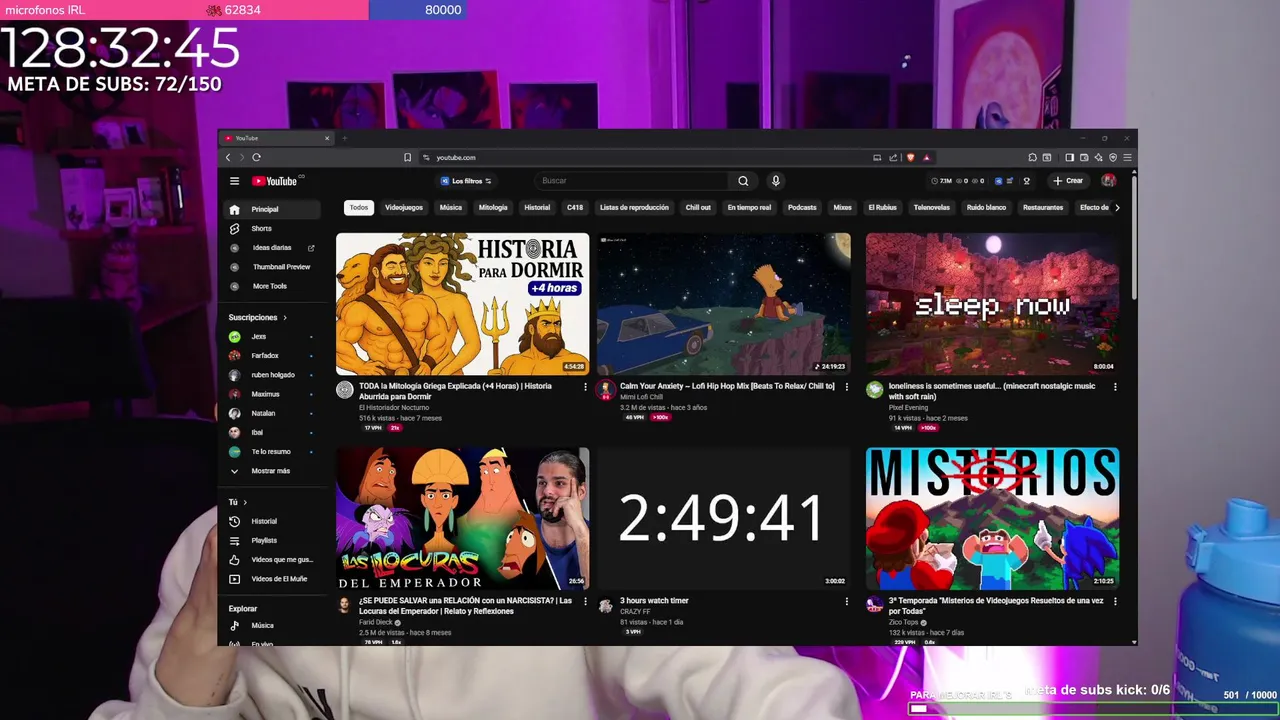Image resolution: width=1280 pixels, height=720 pixels.
Task: Open the Calm Your Anxiety lofi thumbnail
Action: tap(724, 304)
